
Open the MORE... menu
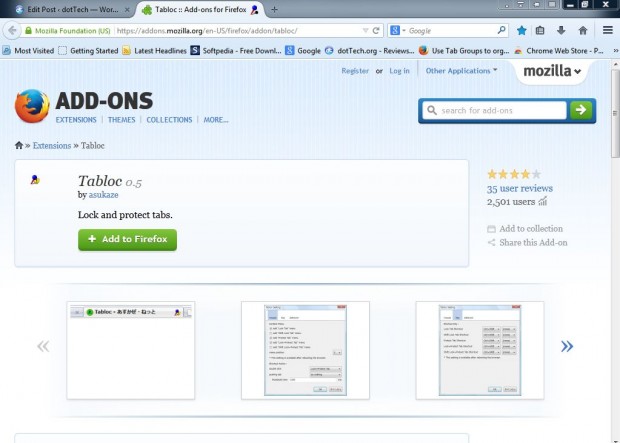[x=216, y=119]
